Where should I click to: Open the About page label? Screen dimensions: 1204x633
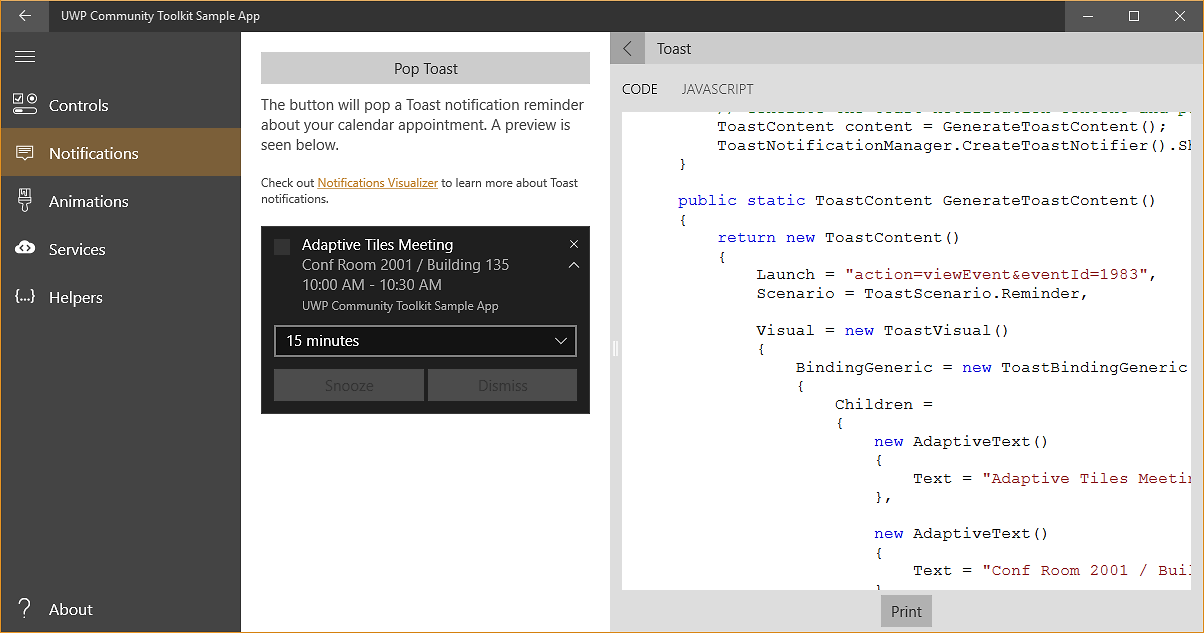(x=71, y=609)
